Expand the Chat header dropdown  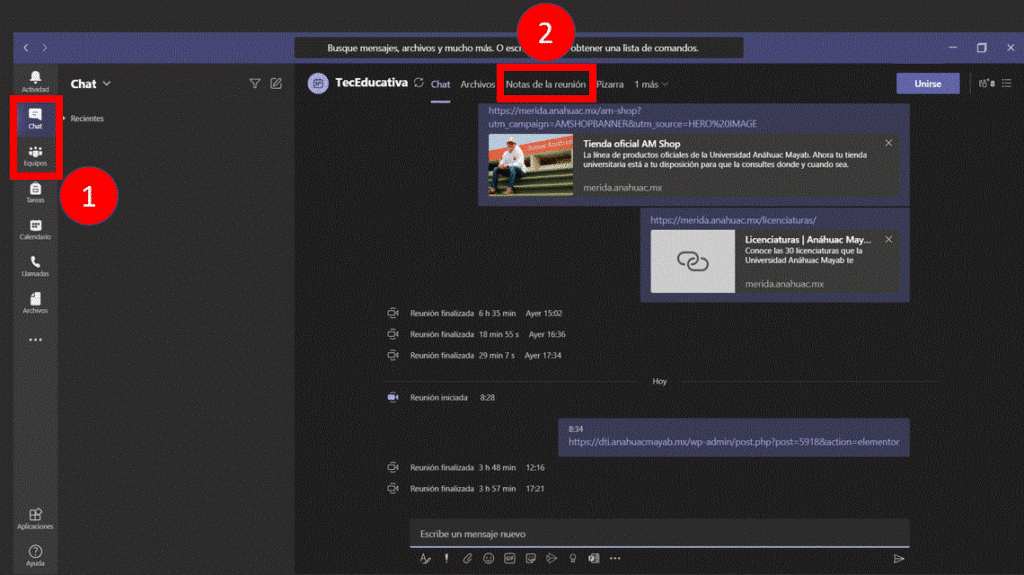(106, 84)
